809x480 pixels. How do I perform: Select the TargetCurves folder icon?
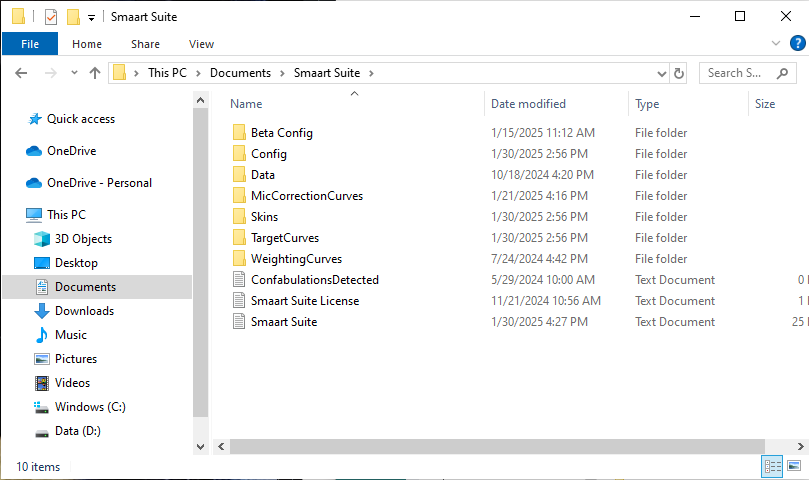point(239,237)
